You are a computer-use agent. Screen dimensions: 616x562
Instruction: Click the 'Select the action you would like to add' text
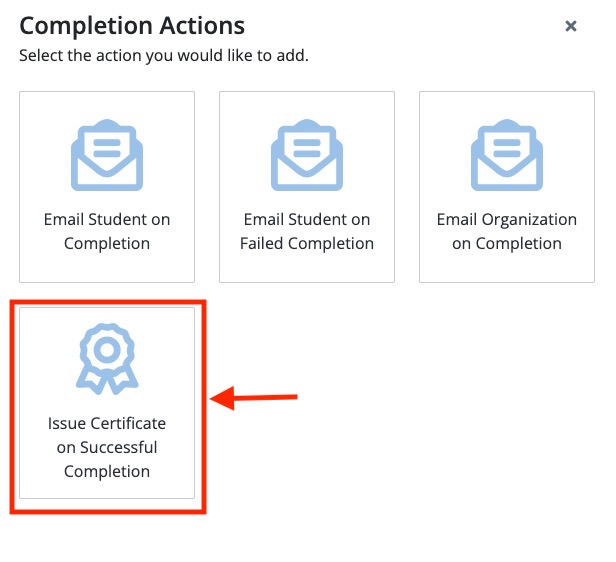point(164,55)
